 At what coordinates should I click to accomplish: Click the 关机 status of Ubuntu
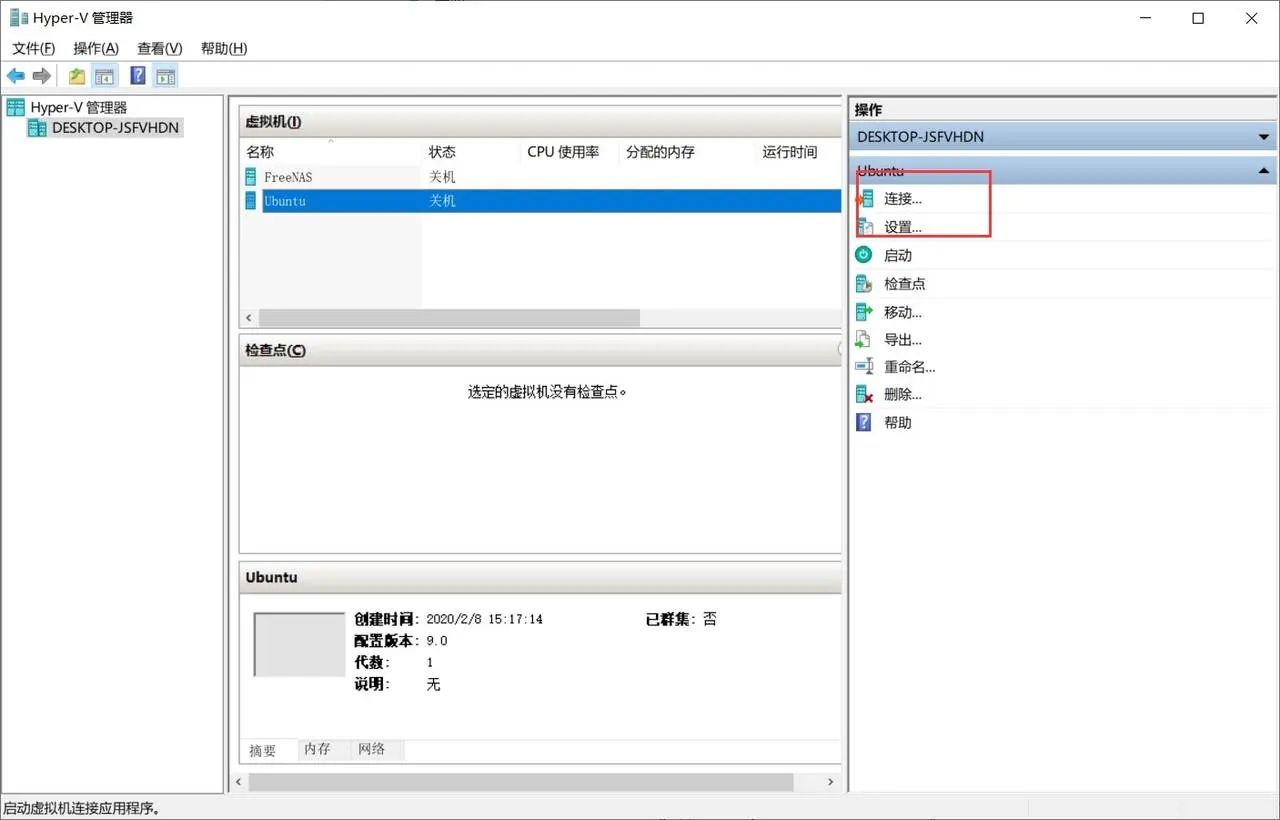click(442, 201)
